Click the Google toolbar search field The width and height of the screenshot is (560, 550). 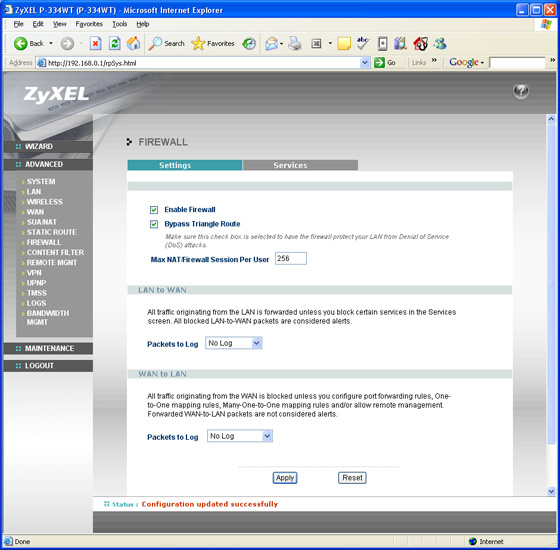(517, 63)
